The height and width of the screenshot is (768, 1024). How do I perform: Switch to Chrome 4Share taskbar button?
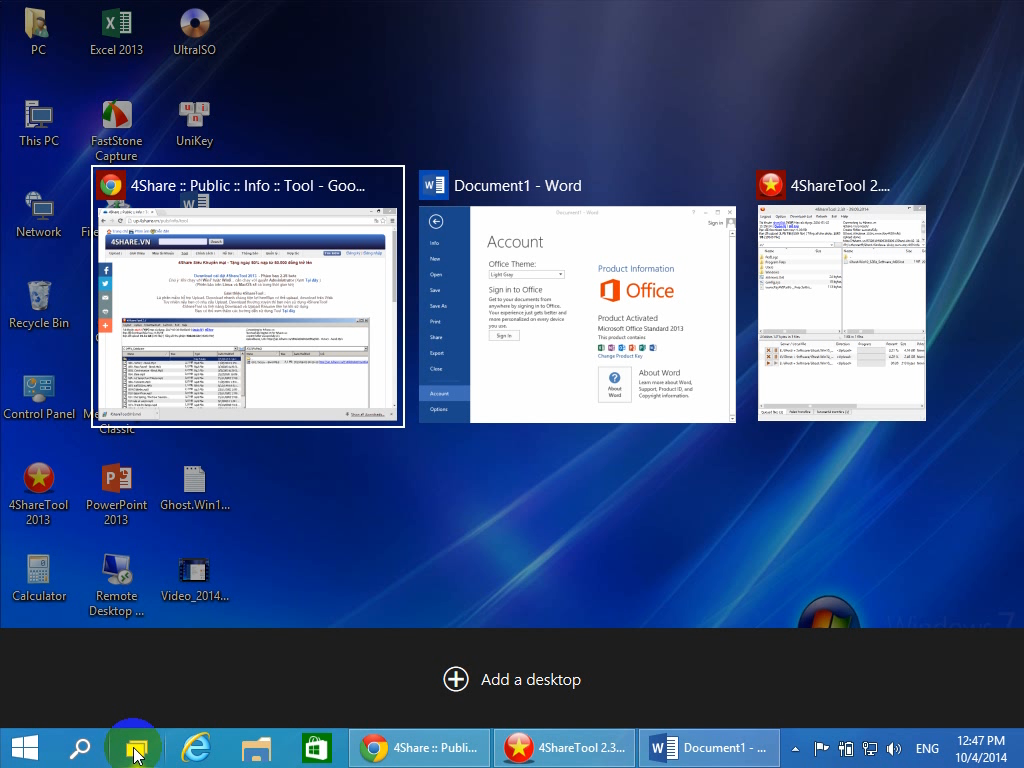click(x=419, y=748)
